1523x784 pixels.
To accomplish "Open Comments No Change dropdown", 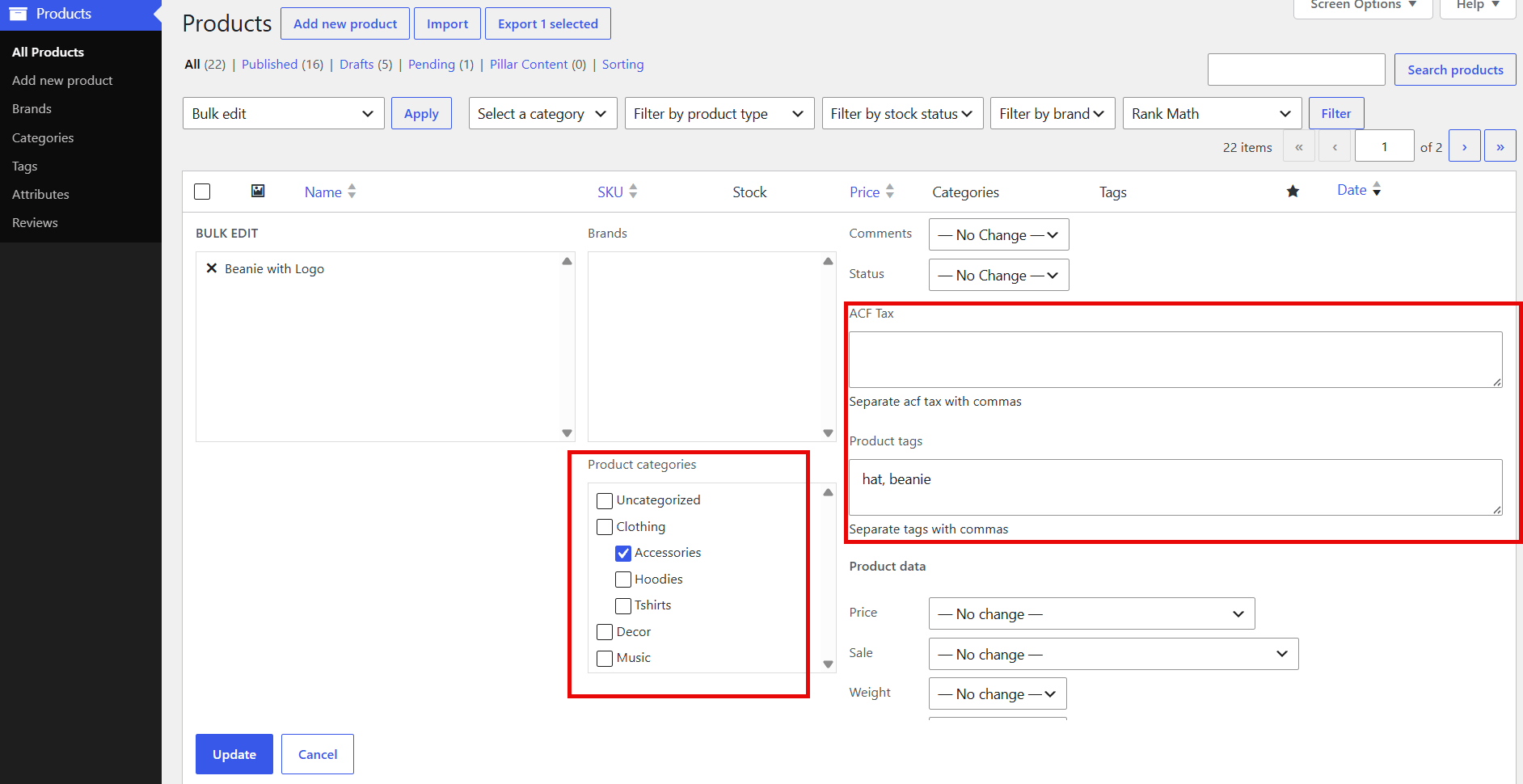I will click(998, 234).
